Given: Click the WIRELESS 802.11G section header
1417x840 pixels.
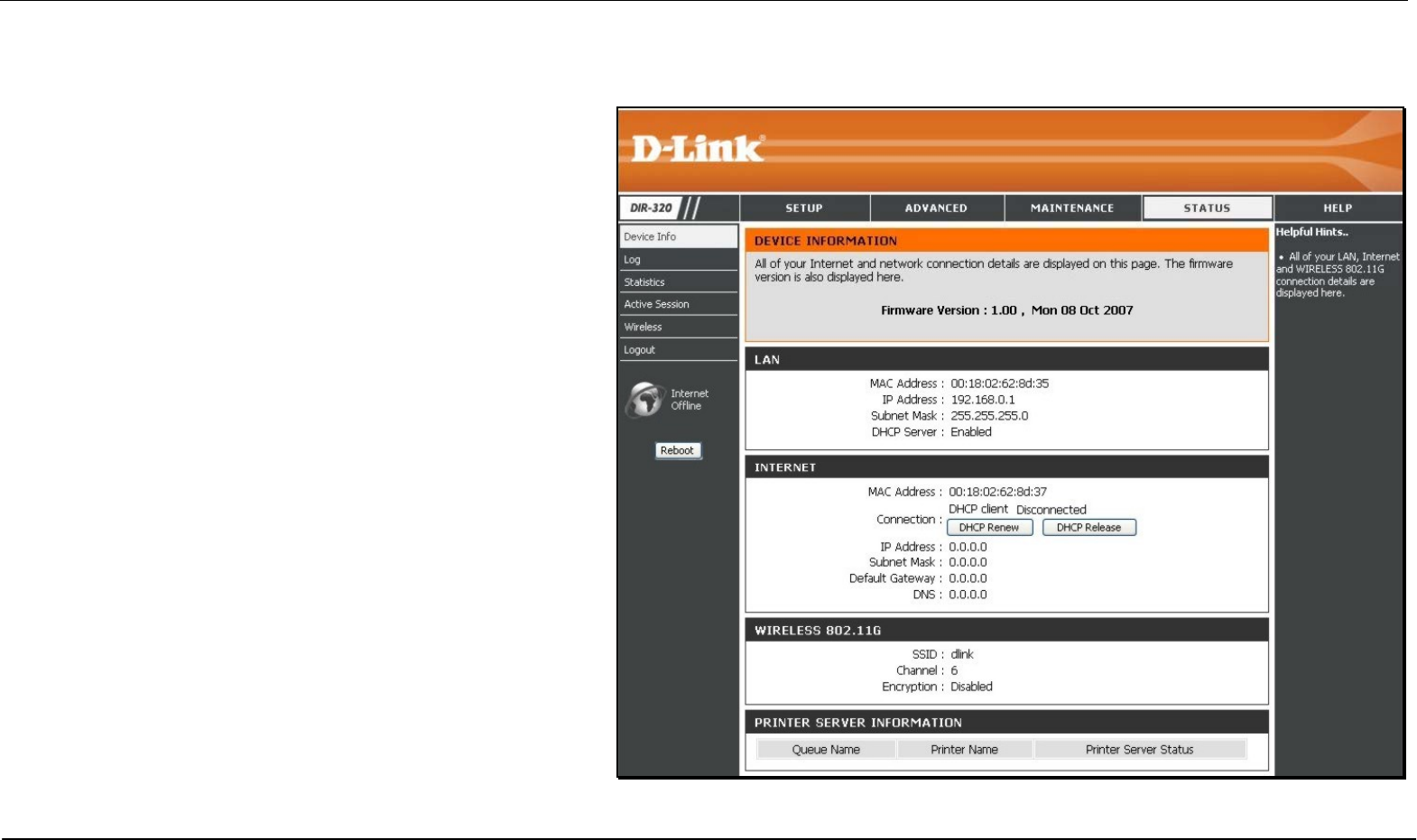Looking at the screenshot, I should 1006,630.
